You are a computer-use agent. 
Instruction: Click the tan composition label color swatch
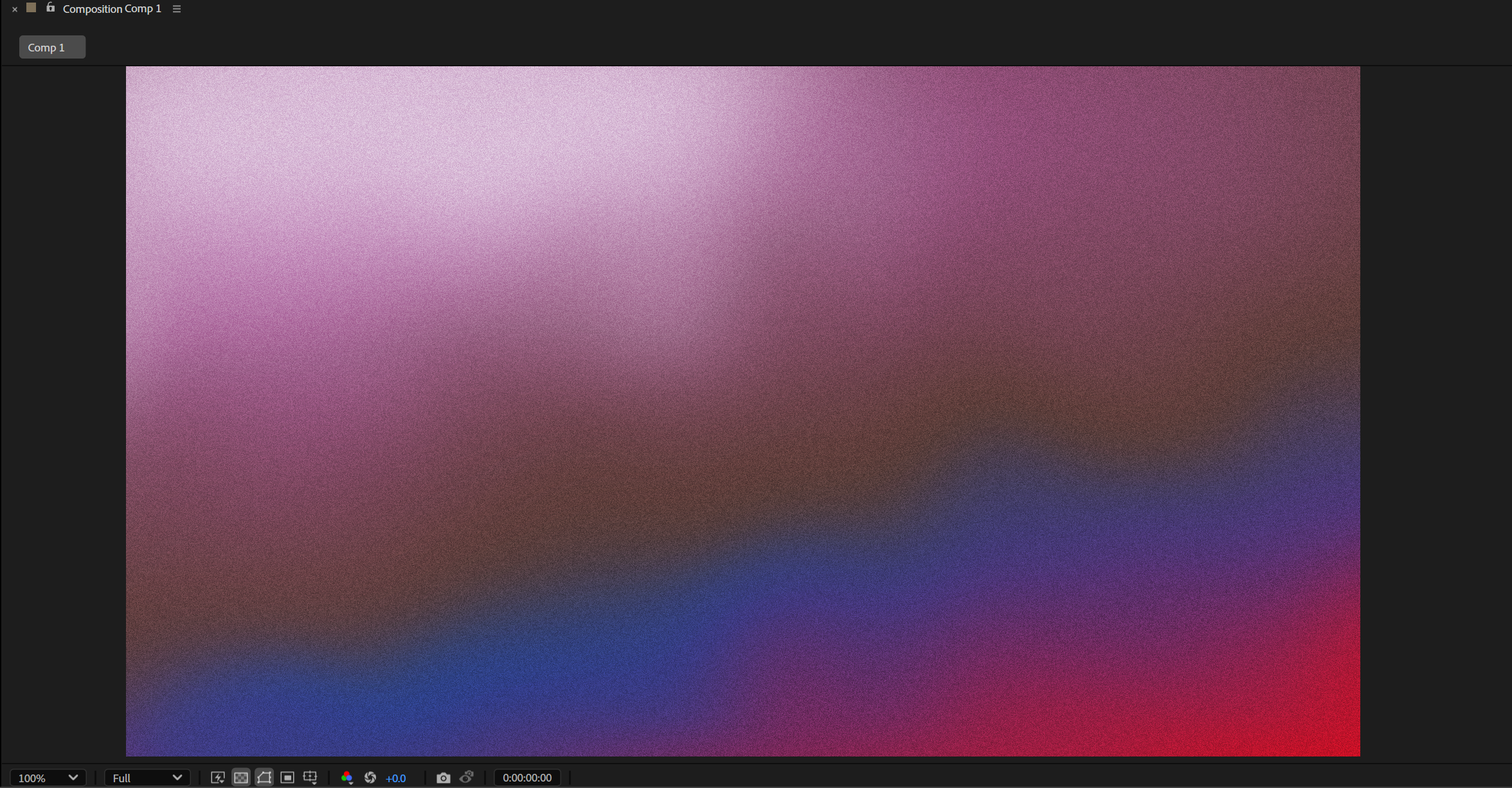(x=31, y=8)
